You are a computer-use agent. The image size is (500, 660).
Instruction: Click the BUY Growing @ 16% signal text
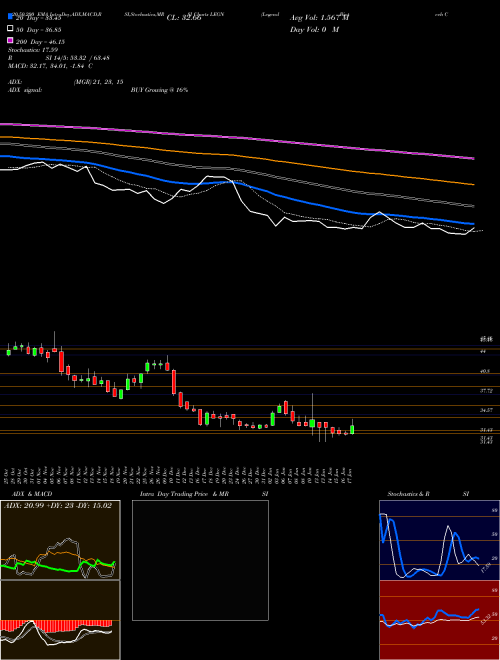[159, 90]
